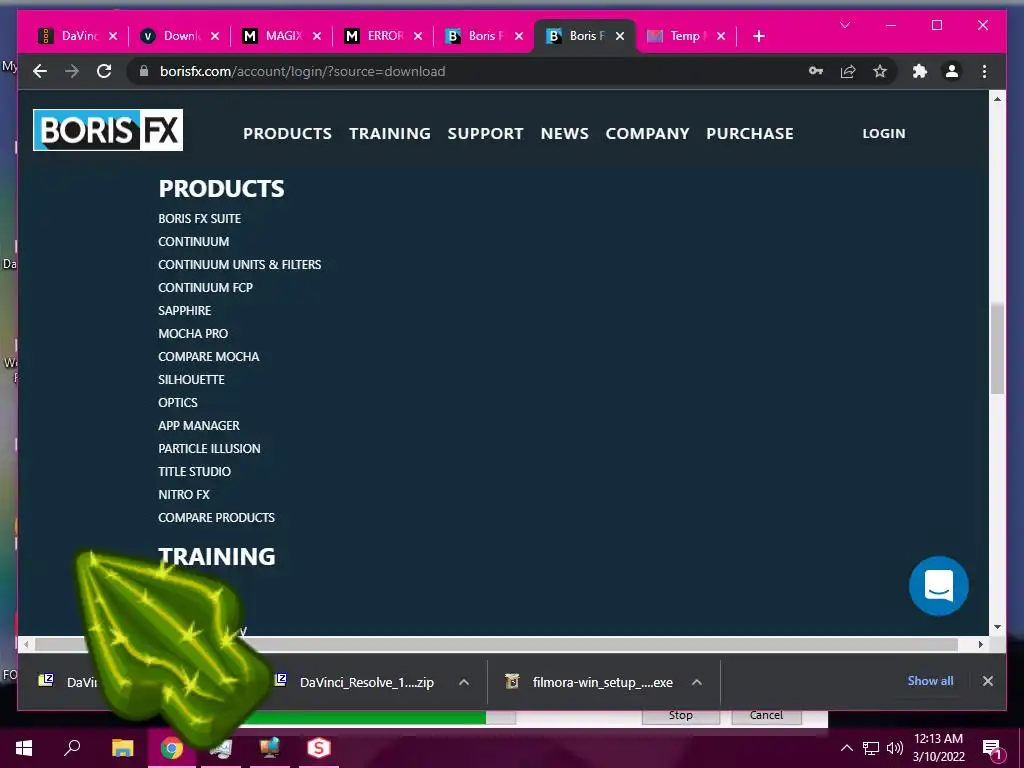
Task: Click Stop in the background window
Action: tap(680, 716)
